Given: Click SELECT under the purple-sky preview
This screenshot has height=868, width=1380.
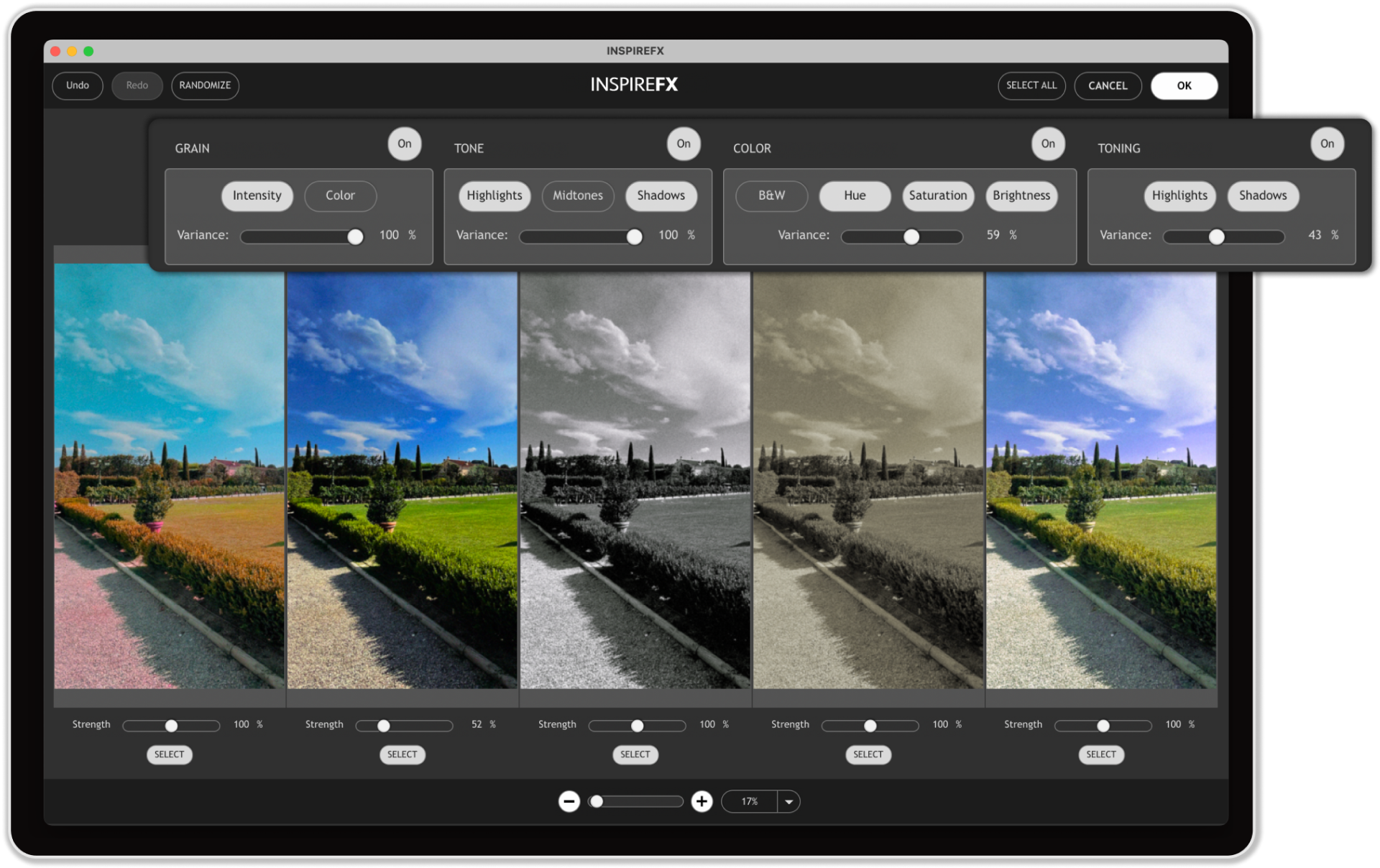Looking at the screenshot, I should pos(1101,754).
